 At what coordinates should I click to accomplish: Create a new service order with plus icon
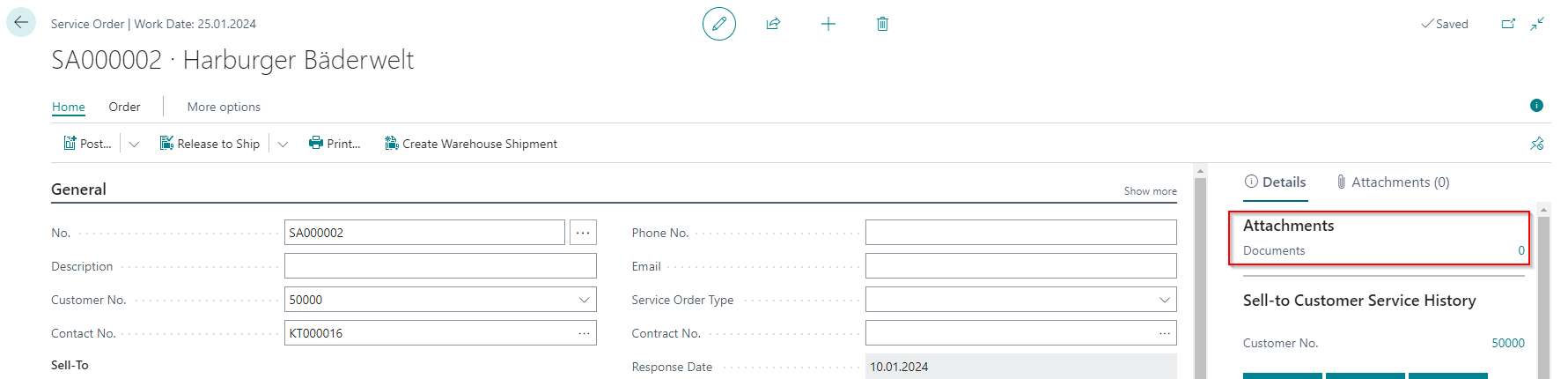point(828,24)
